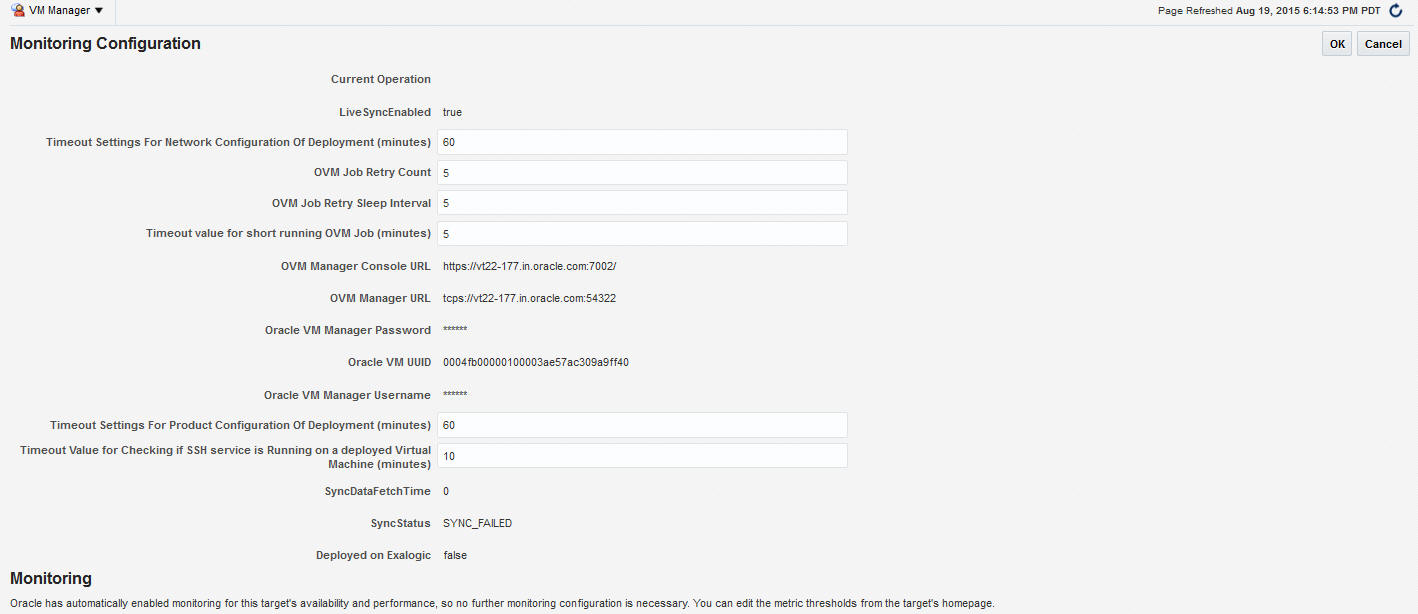The height and width of the screenshot is (614, 1418).
Task: Click the SyncStatus label
Action: point(401,523)
